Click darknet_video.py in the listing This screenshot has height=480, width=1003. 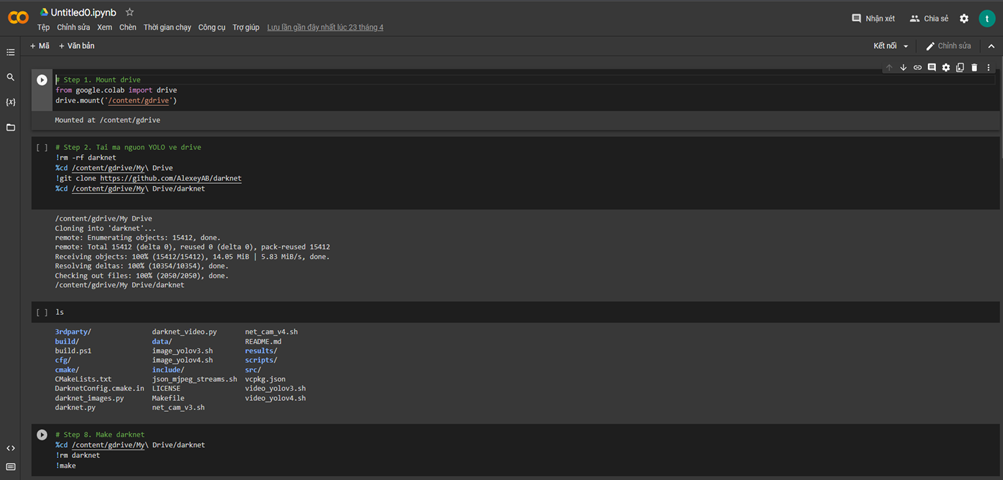point(184,332)
